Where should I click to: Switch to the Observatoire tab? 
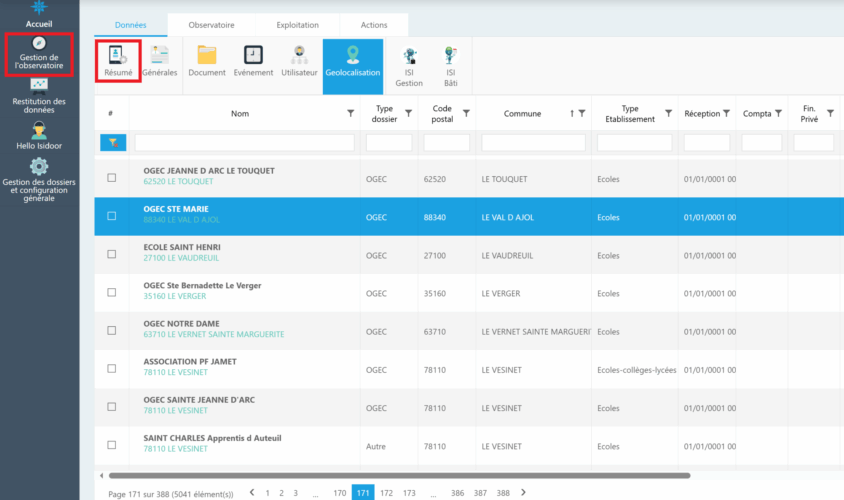(211, 26)
